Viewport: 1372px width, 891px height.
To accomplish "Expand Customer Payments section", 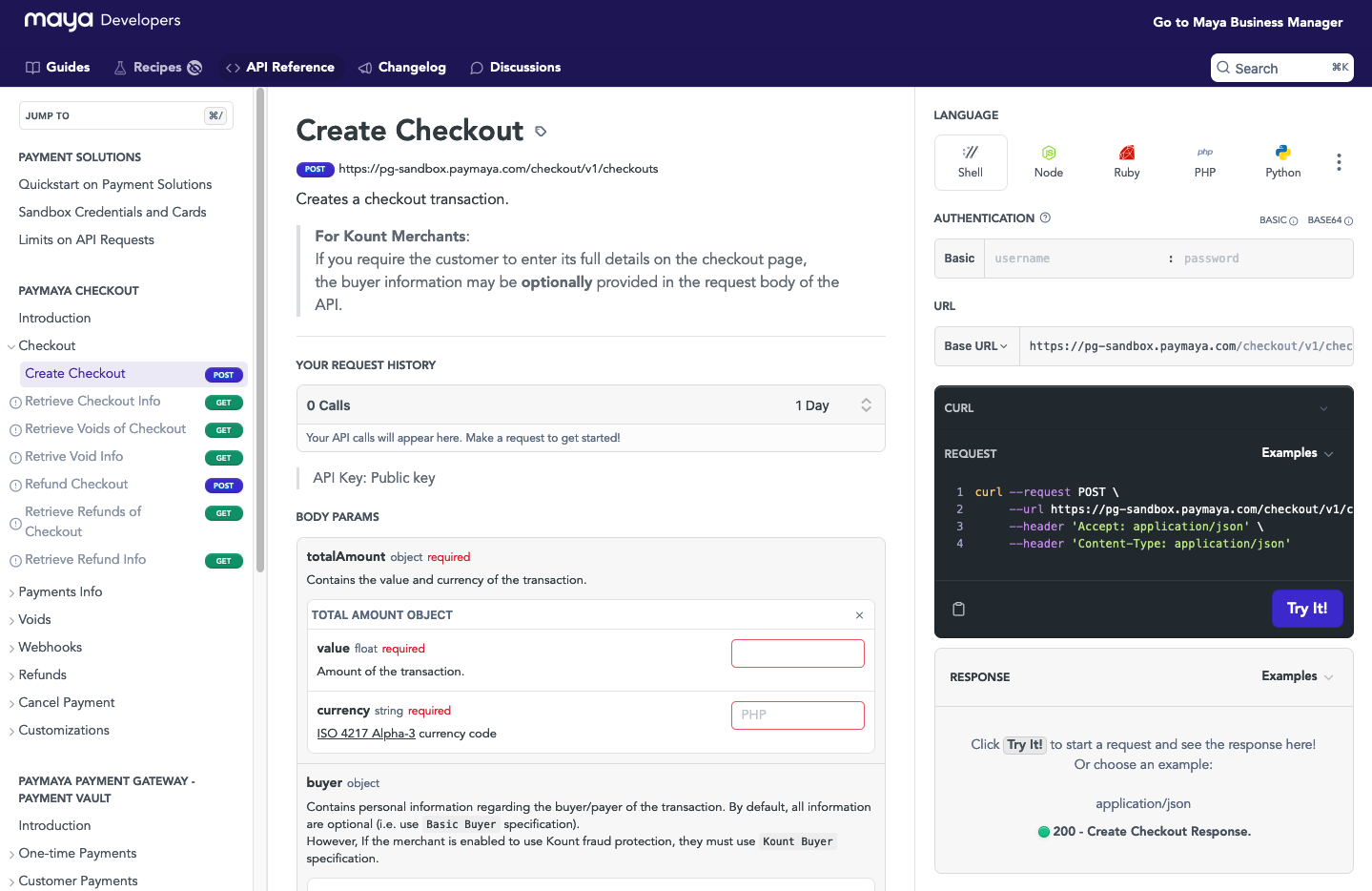I will tap(11, 881).
